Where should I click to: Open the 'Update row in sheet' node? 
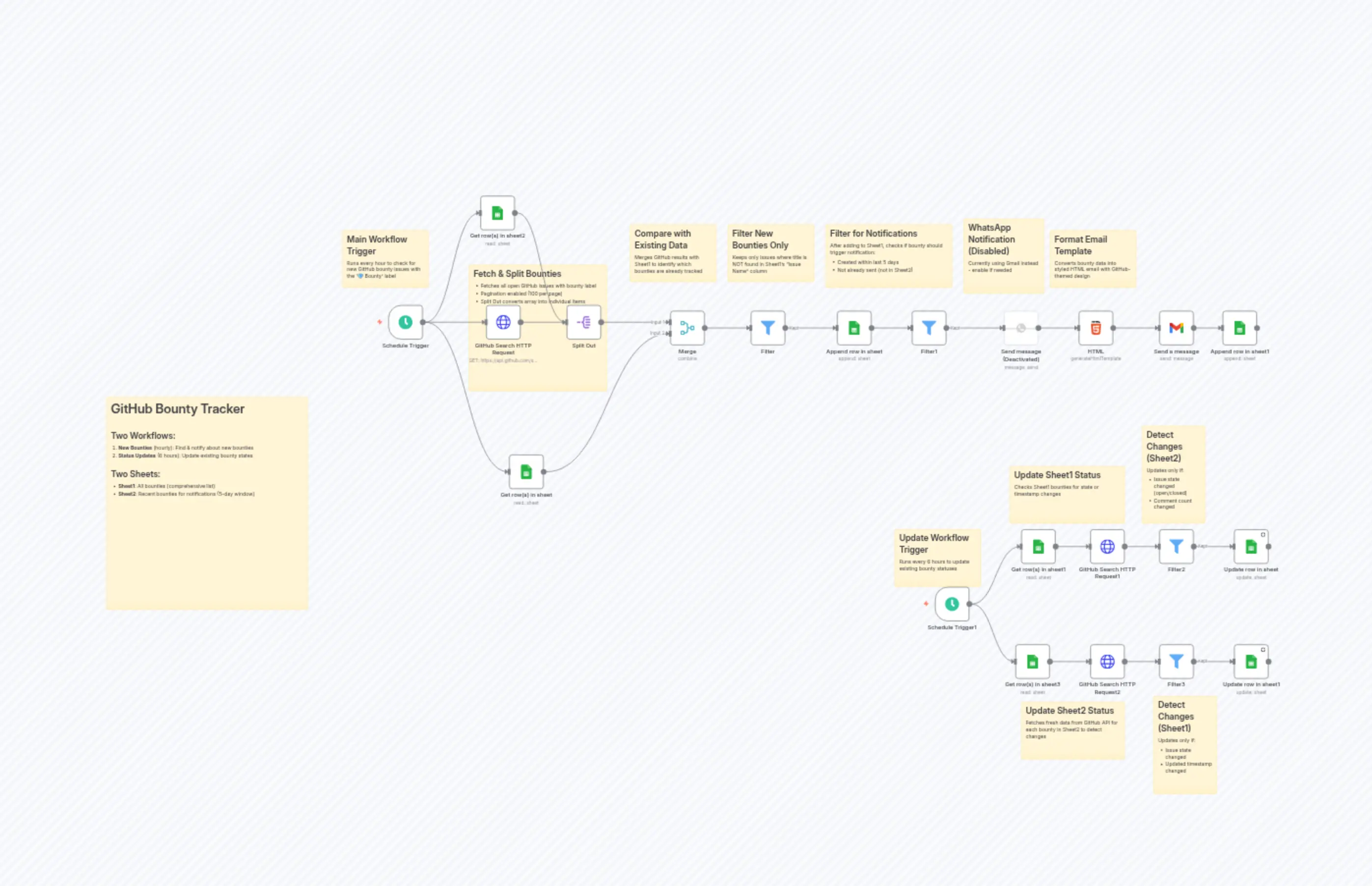1253,546
